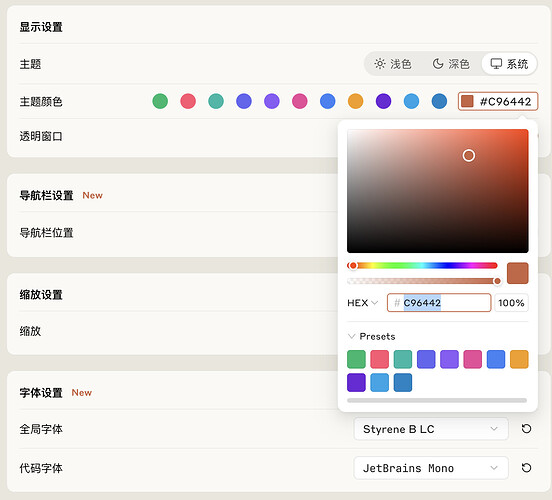Choose the steel blue theme color circle
The height and width of the screenshot is (500, 552).
(439, 101)
